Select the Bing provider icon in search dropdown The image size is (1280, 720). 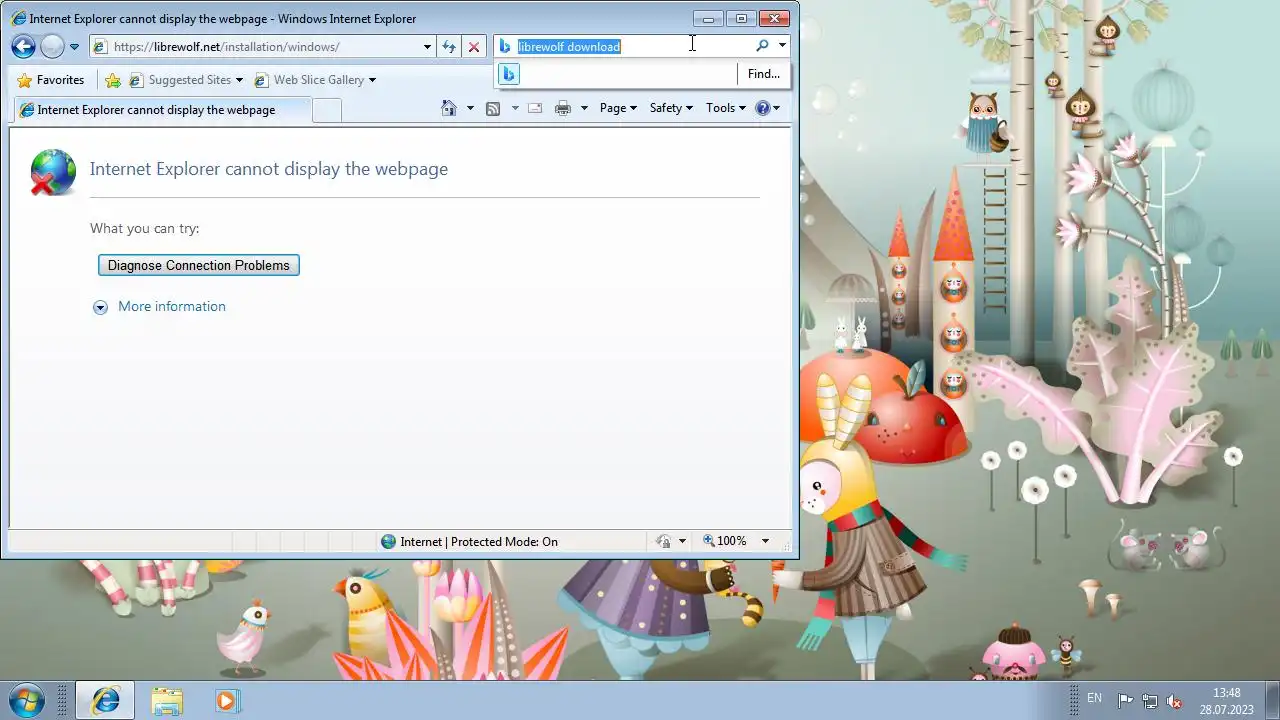pyautogui.click(x=509, y=74)
